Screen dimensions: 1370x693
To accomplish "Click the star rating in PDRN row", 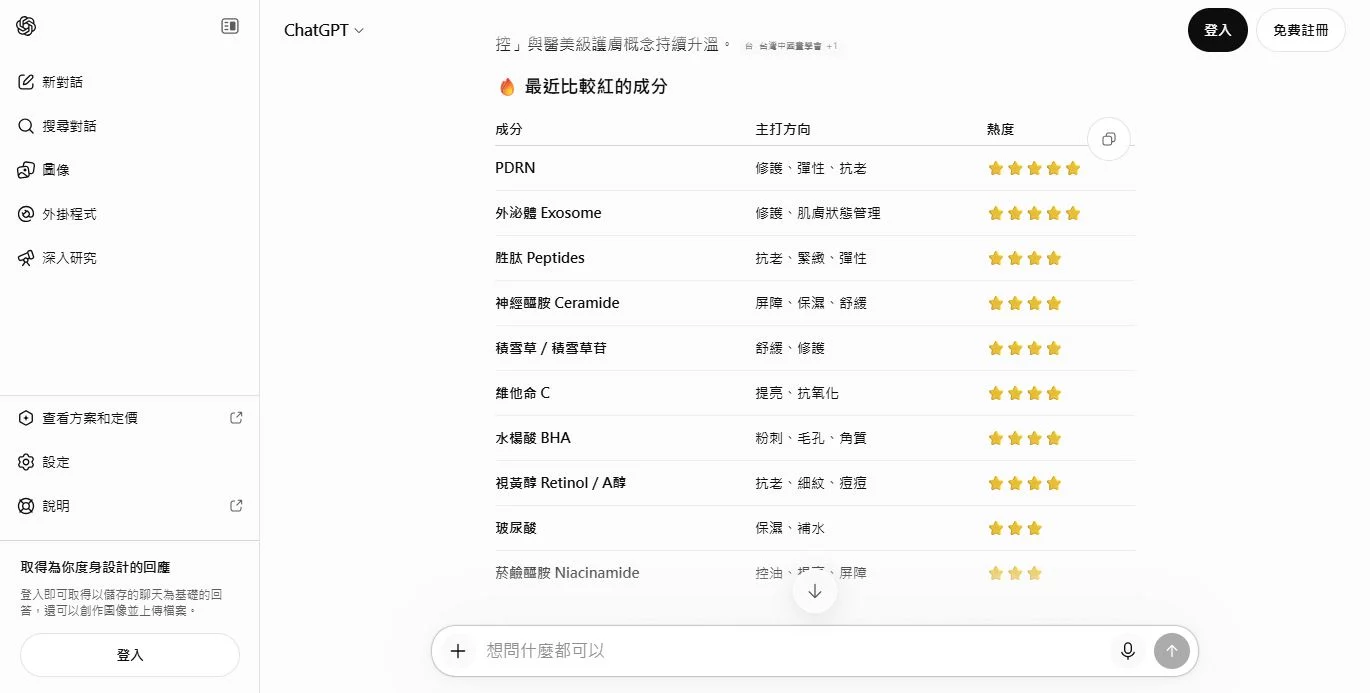I will (x=1034, y=168).
